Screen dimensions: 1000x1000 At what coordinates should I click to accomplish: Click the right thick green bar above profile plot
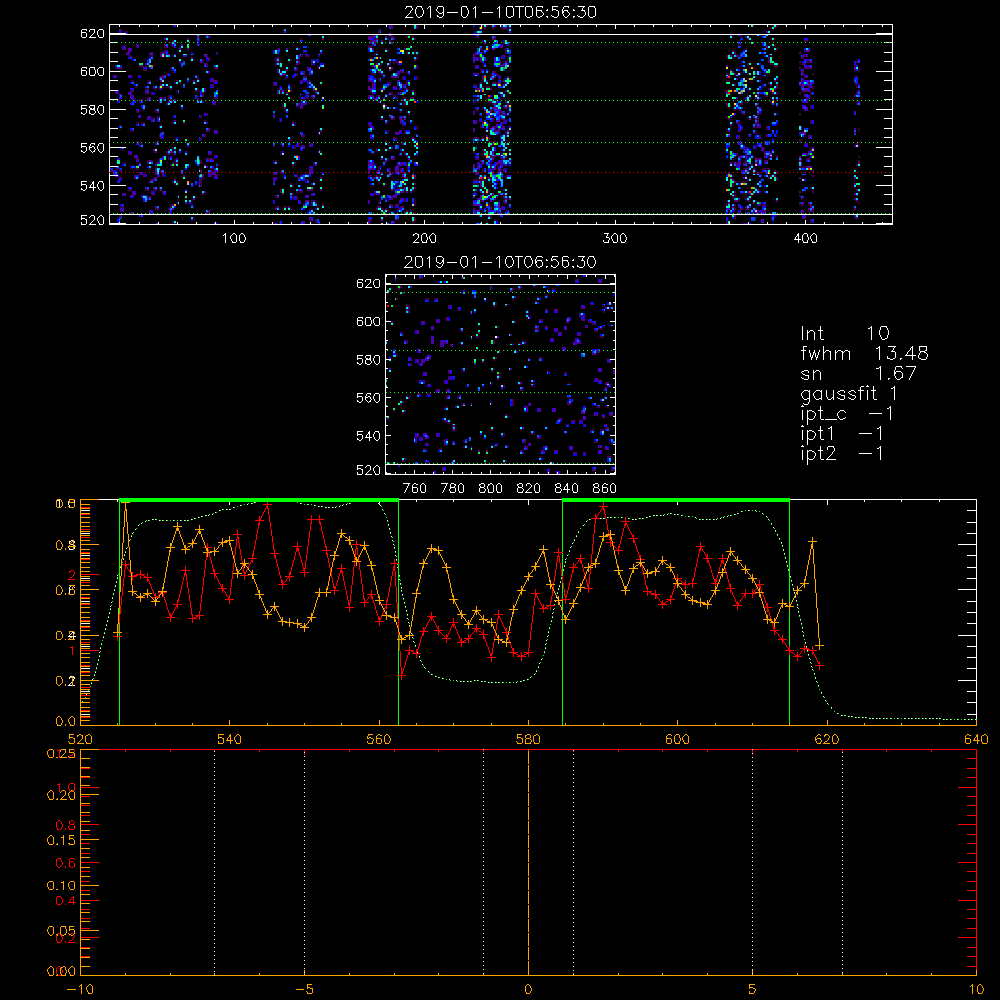click(x=676, y=500)
